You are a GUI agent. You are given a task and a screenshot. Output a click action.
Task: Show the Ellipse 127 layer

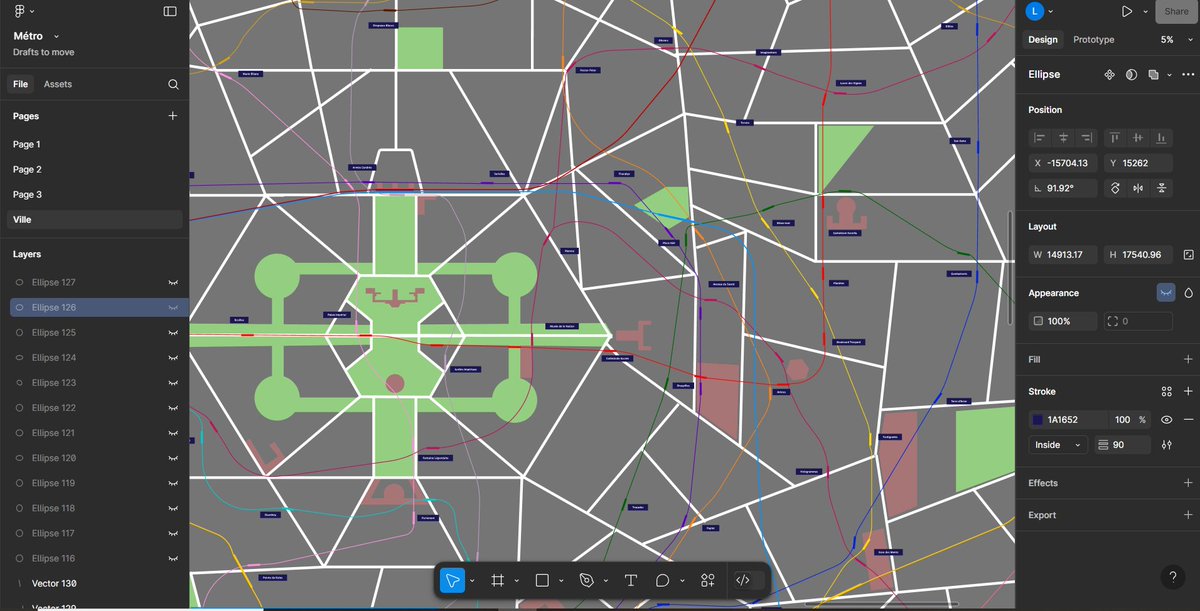click(172, 283)
